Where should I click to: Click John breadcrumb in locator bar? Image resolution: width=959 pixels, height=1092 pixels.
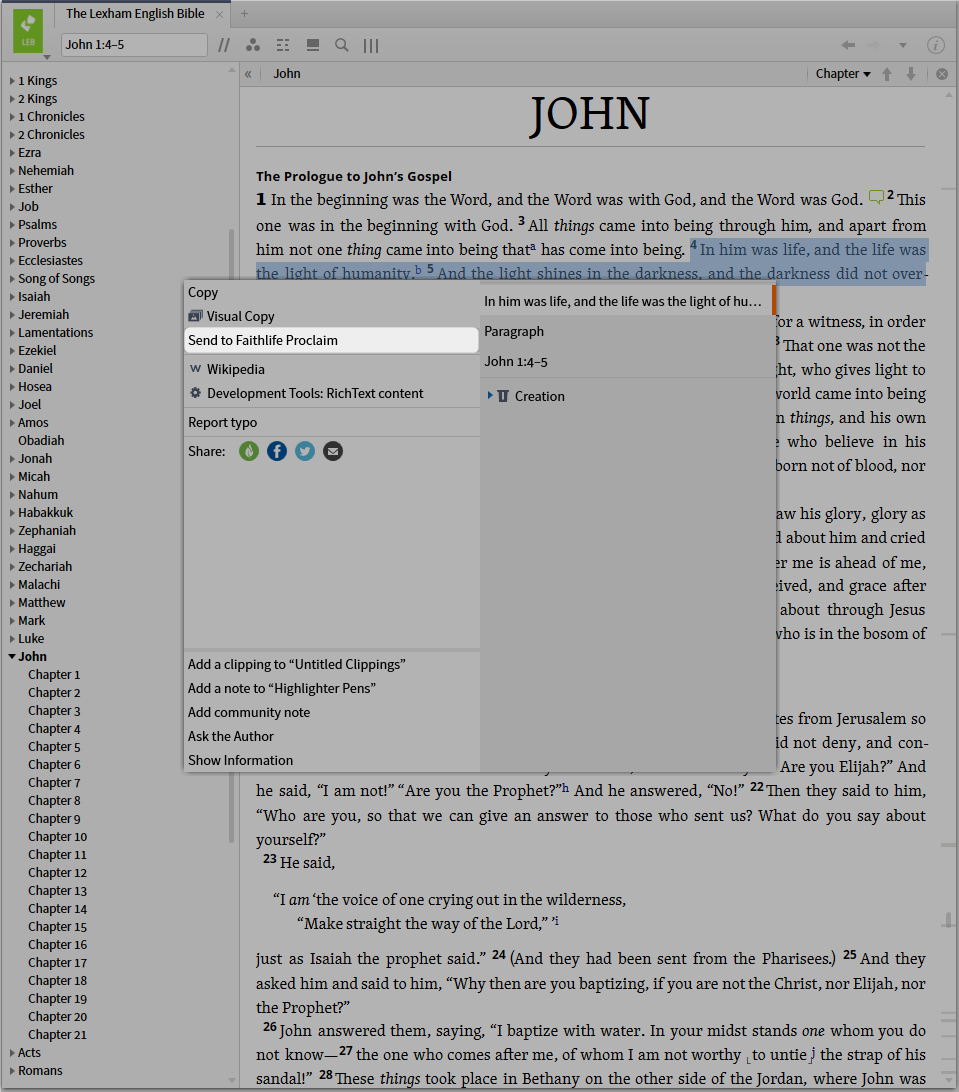[287, 74]
